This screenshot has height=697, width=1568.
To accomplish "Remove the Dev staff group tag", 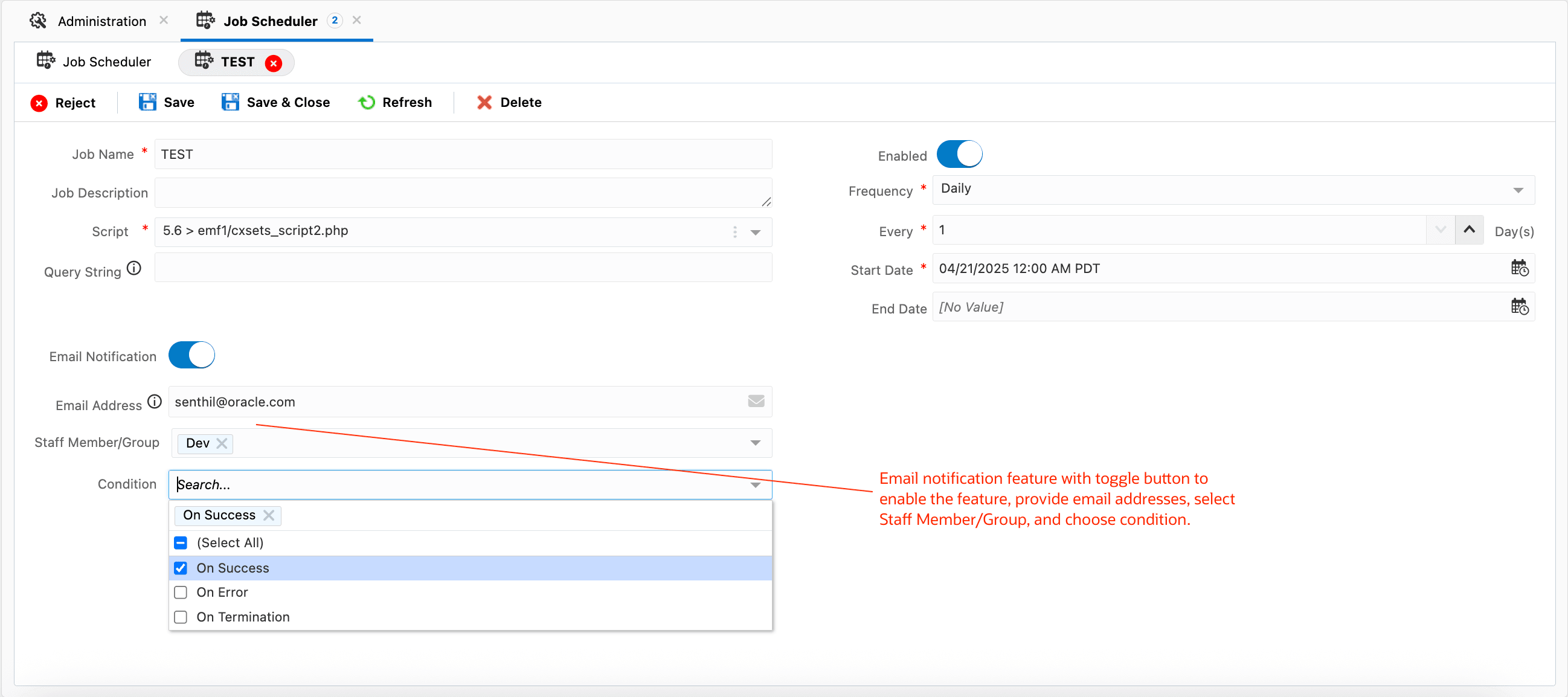I will click(x=222, y=444).
